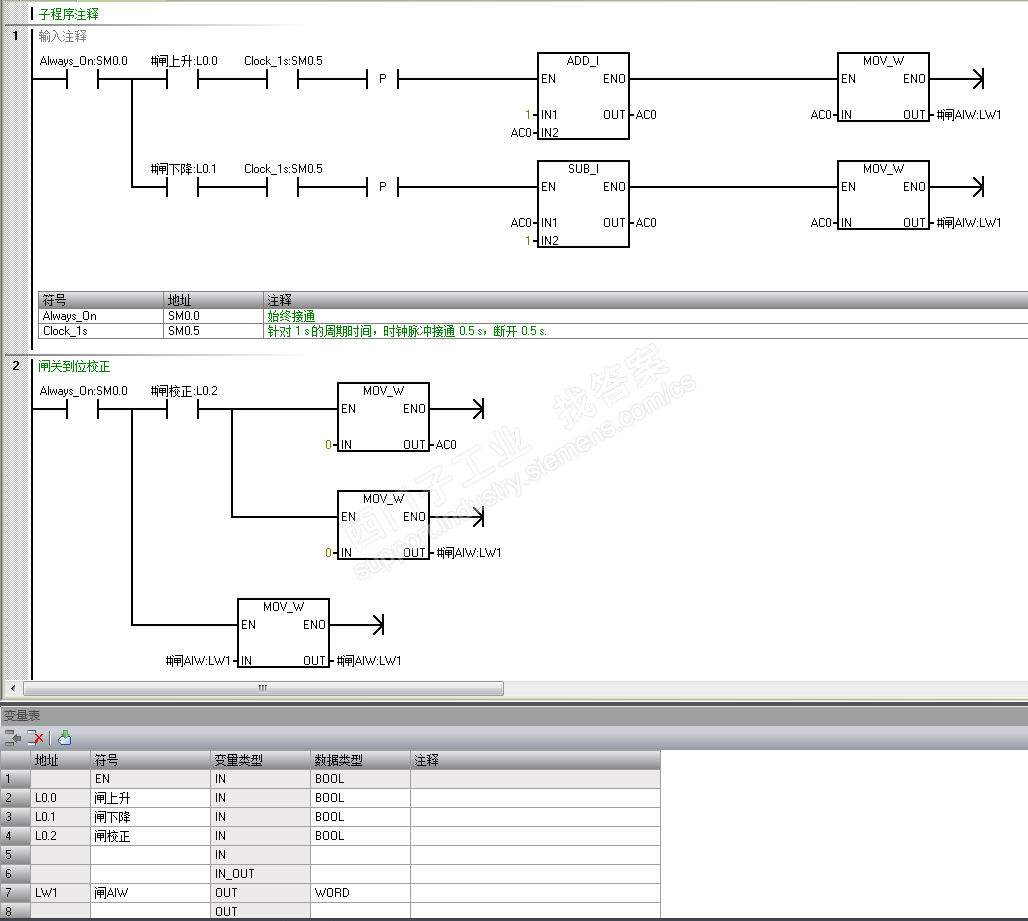Click the 闸关到位校正 network title

(74, 366)
